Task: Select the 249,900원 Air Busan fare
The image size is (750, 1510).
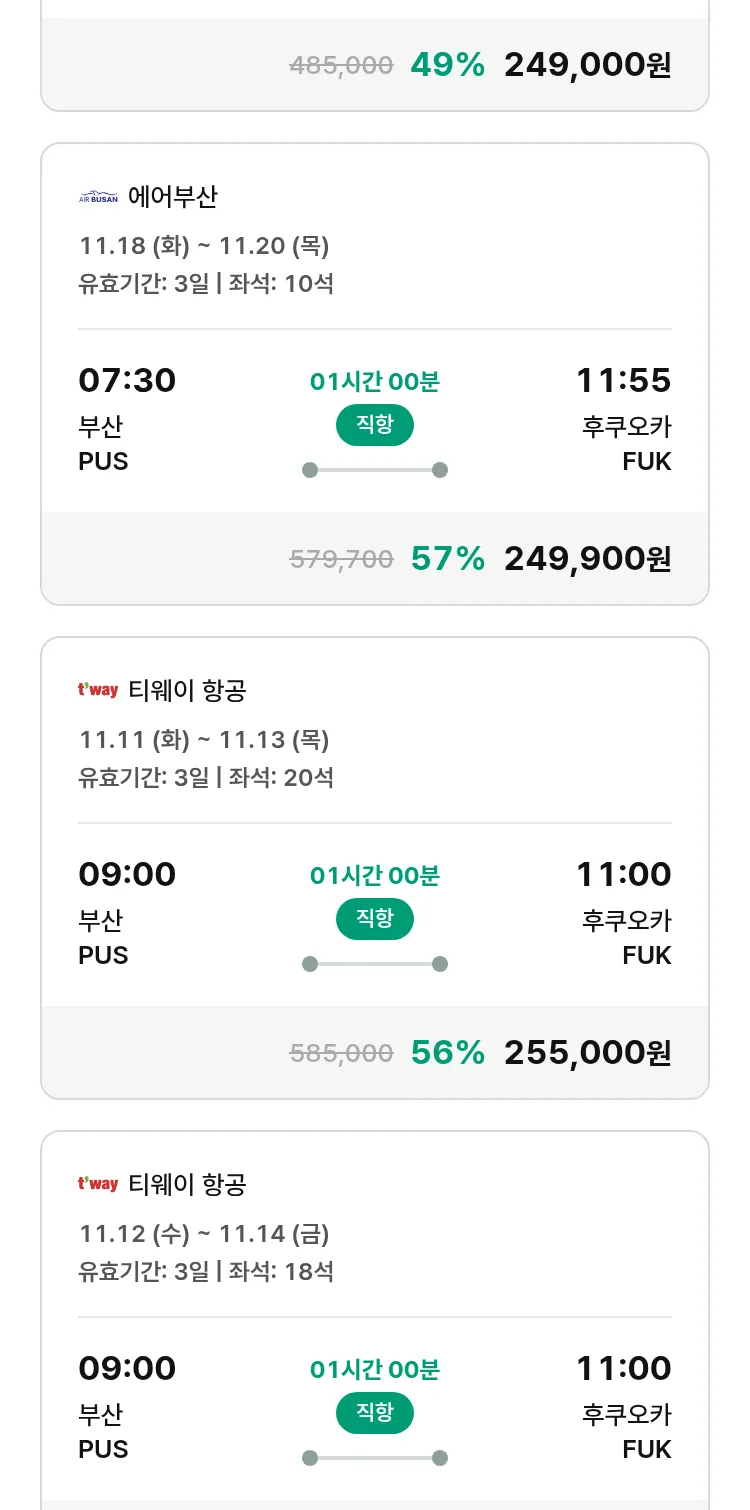Action: [587, 559]
